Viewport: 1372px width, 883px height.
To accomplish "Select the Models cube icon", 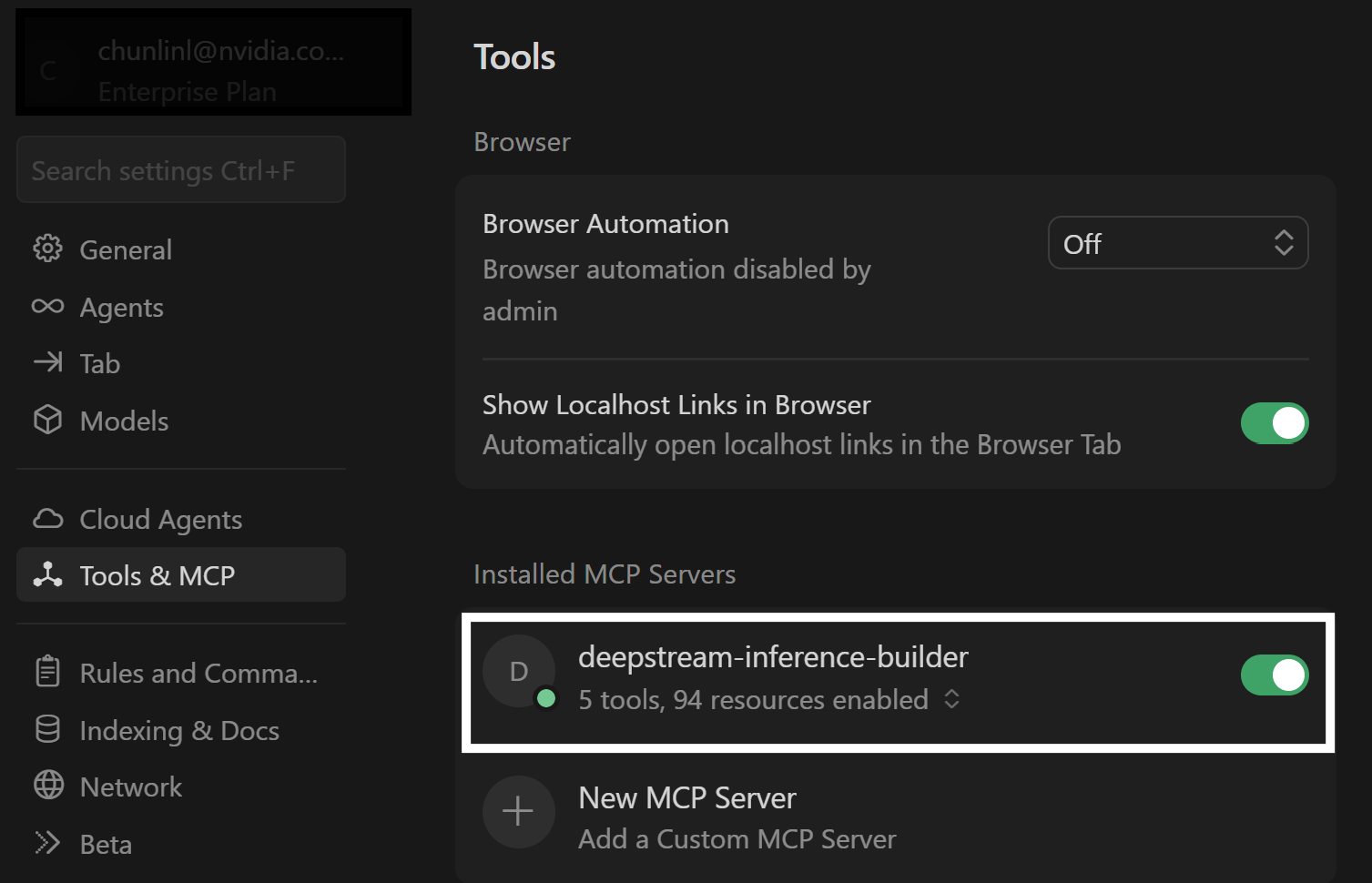I will [48, 420].
